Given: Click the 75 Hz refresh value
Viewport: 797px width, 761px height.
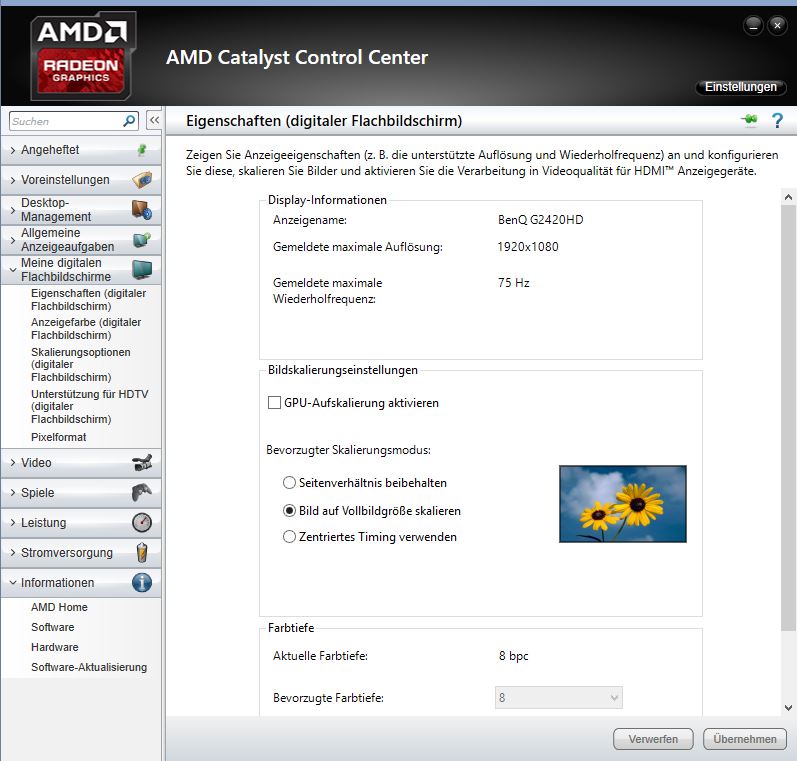Looking at the screenshot, I should point(513,283).
